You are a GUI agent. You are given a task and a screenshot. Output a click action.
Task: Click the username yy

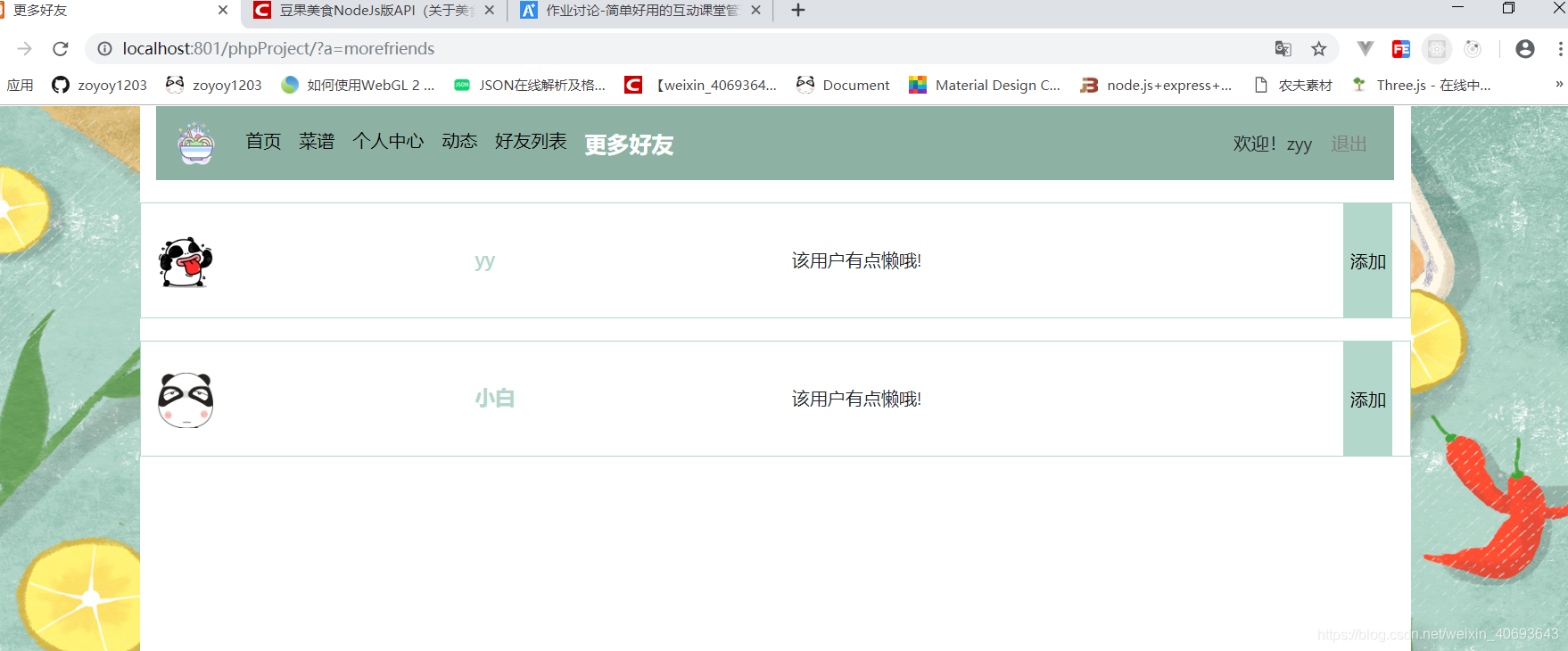(x=484, y=261)
